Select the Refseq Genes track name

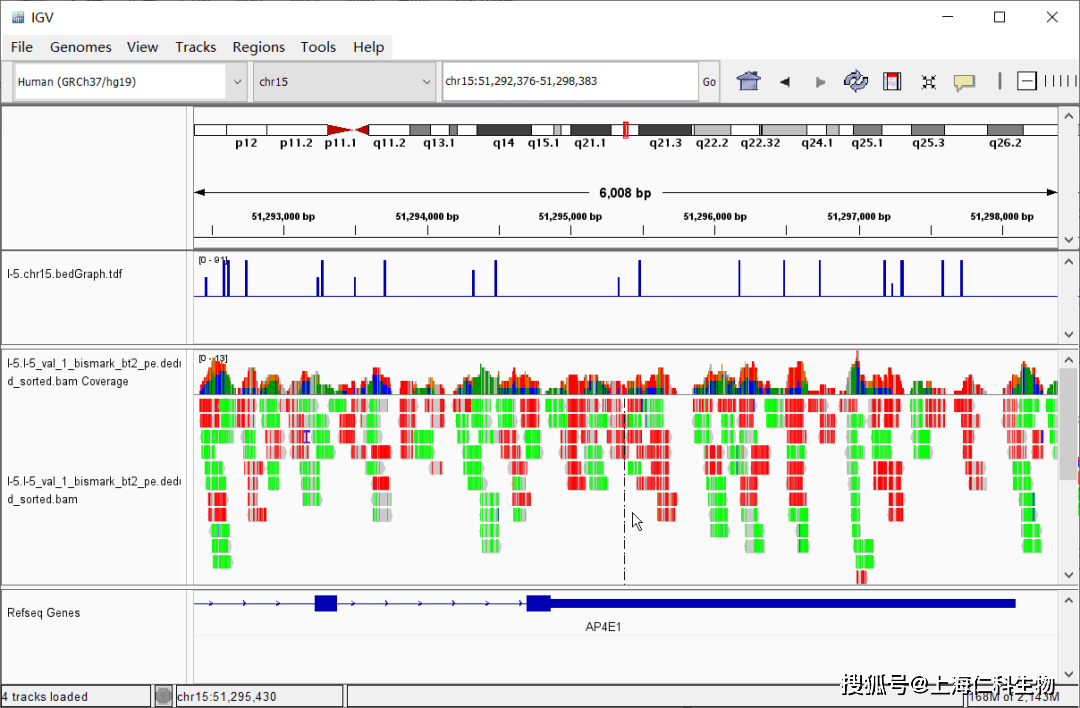(x=43, y=613)
